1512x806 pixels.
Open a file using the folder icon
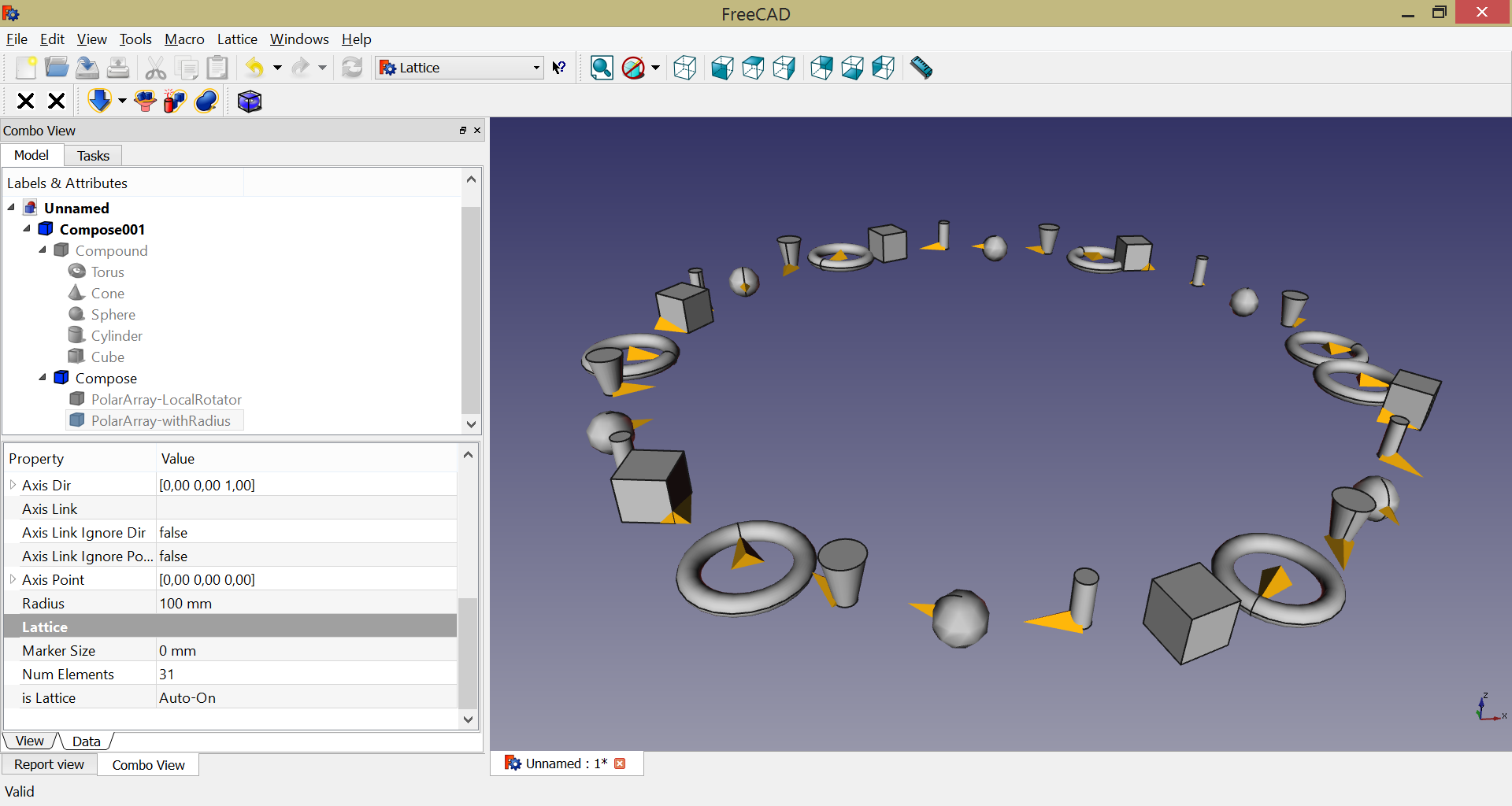click(57, 68)
